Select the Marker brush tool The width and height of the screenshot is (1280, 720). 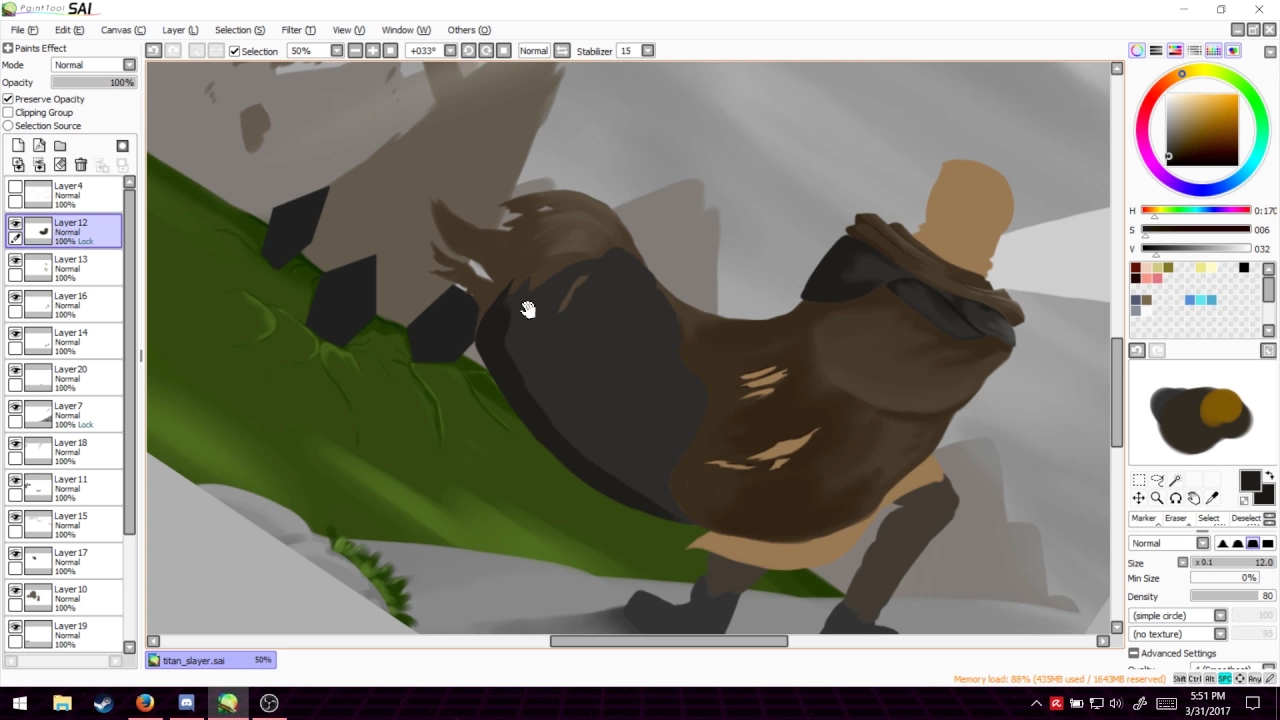[x=1143, y=519]
